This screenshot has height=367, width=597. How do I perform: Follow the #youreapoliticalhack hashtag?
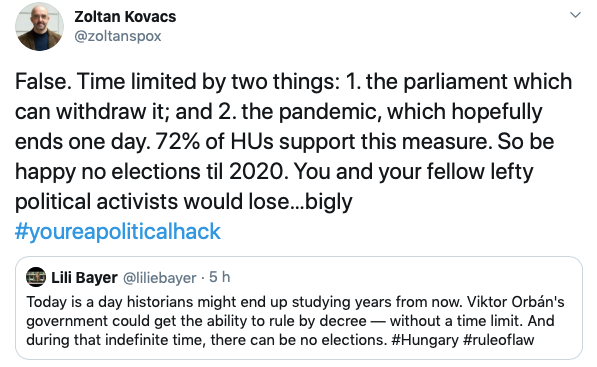118,231
